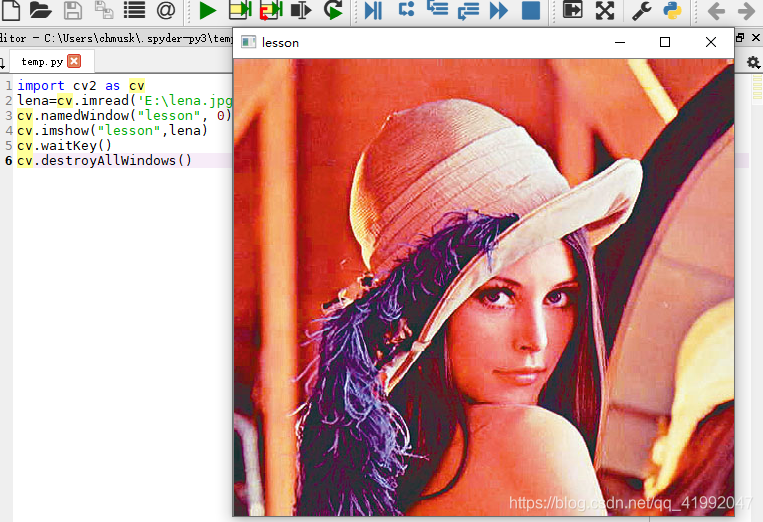
Task: Click line number 3 in the editor gutter
Action: click(x=9, y=116)
